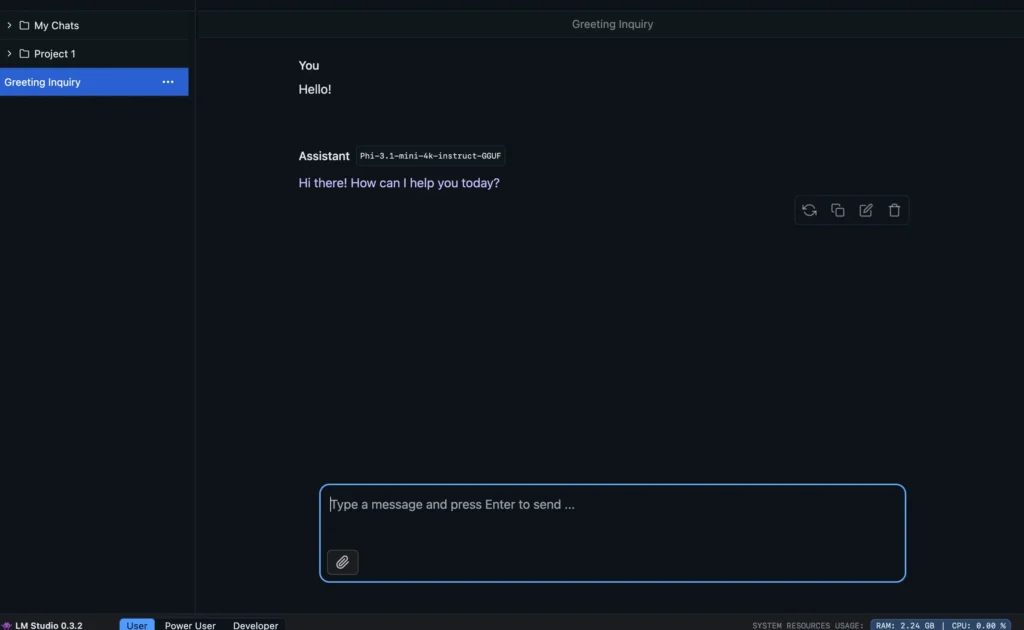Click the My Chats folder icon
The image size is (1024, 630).
pos(24,25)
